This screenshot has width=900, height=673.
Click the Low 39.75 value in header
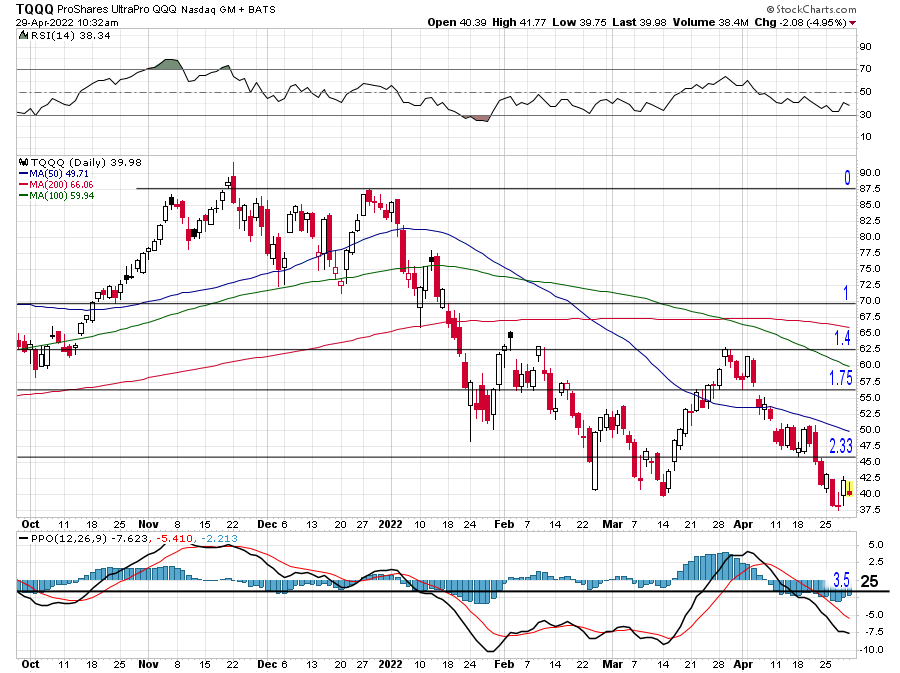pyautogui.click(x=579, y=22)
